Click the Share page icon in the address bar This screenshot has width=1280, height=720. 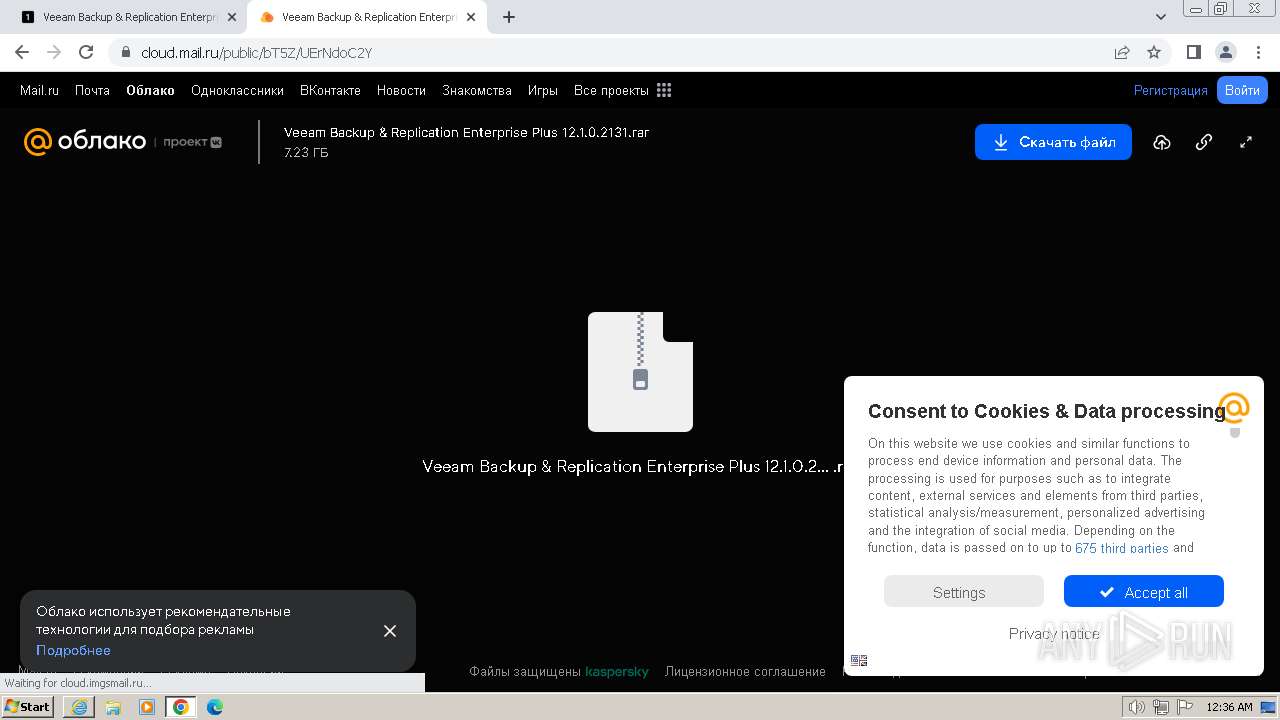1122,52
